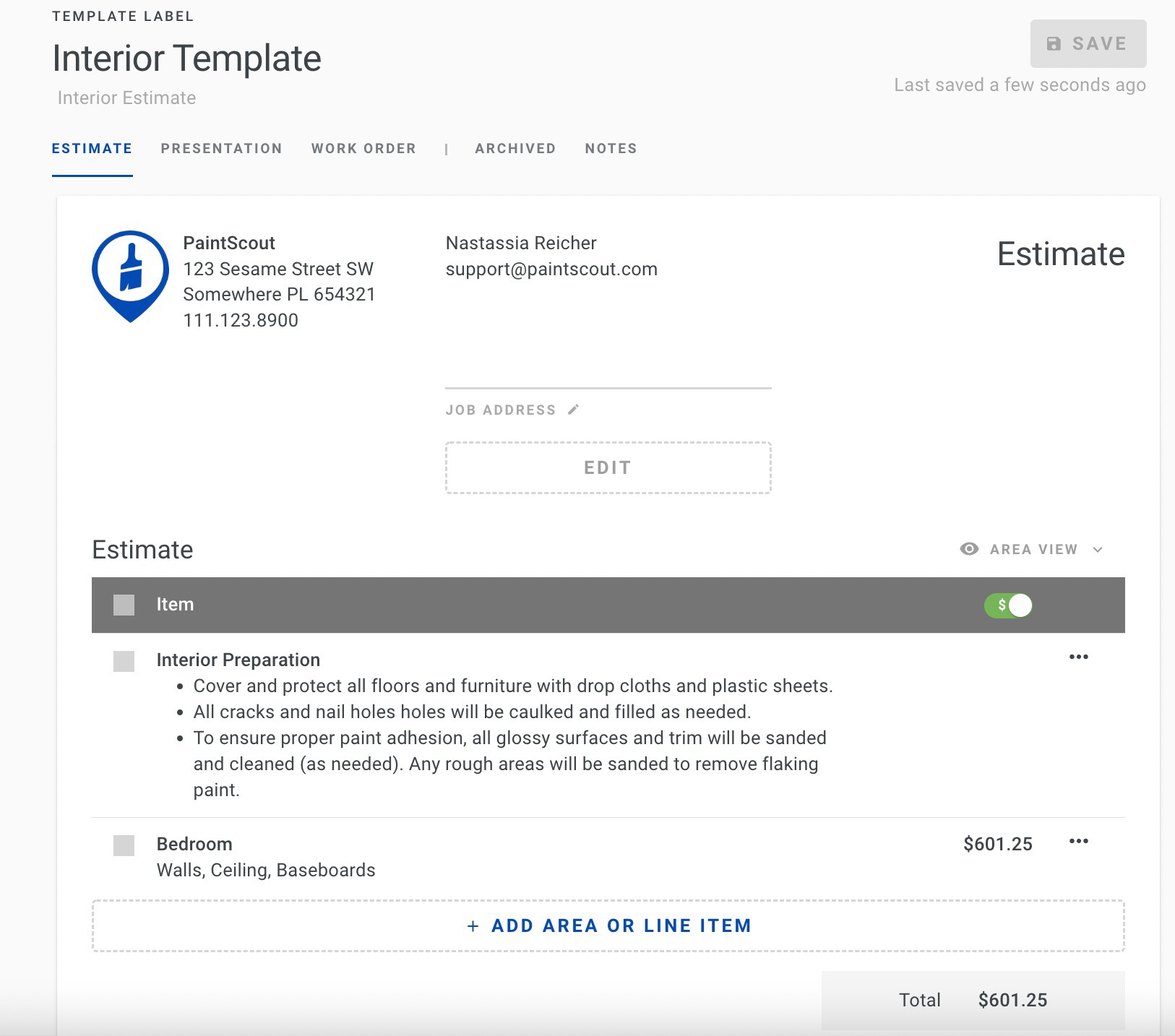
Task: Click Add Area or Line Item
Action: coord(608,925)
